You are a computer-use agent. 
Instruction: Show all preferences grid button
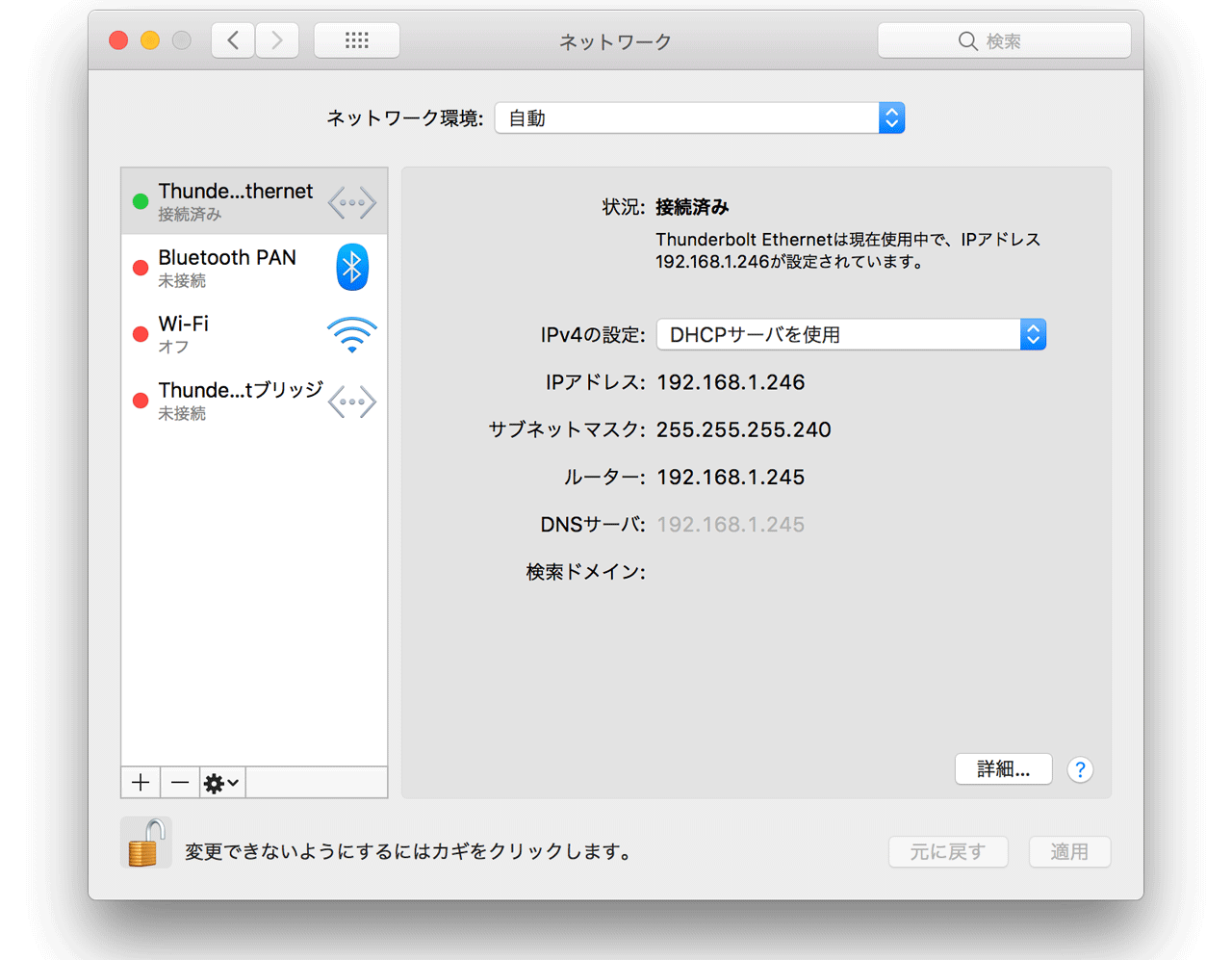click(357, 40)
